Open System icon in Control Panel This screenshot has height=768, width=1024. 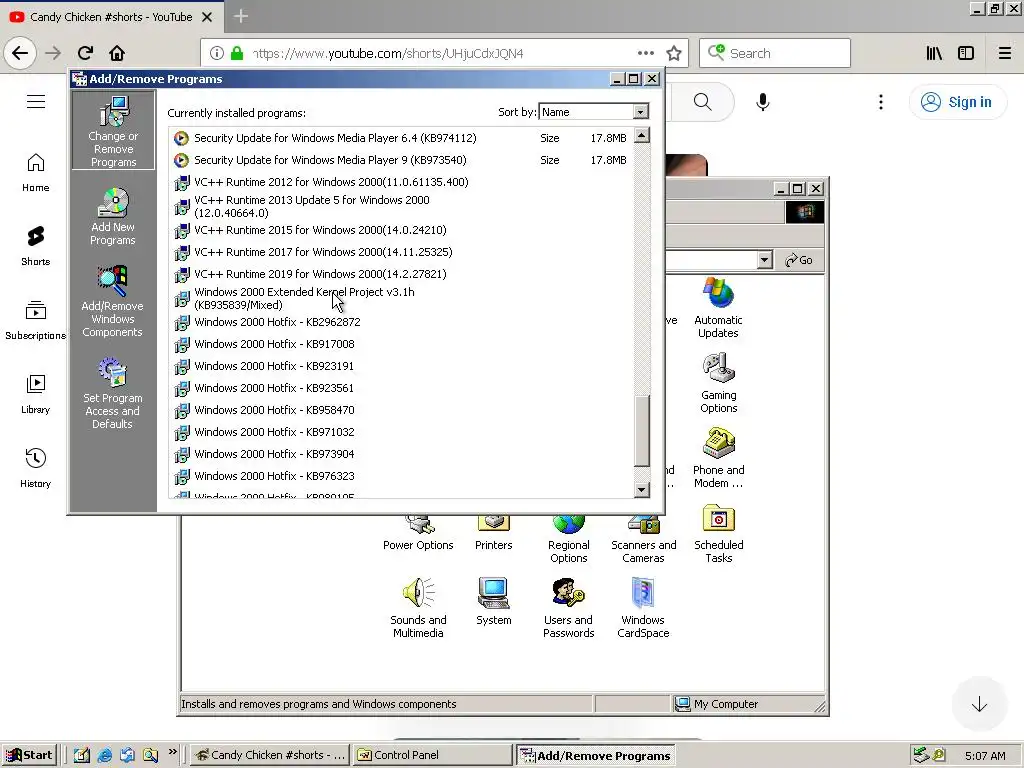(494, 601)
